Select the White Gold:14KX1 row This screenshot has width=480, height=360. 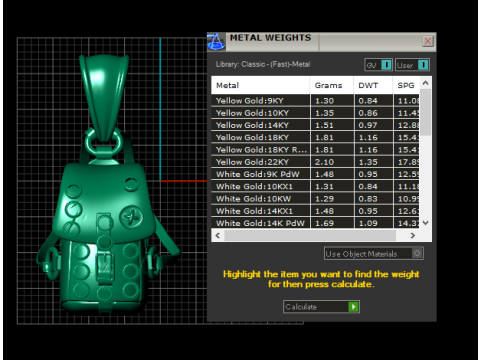point(315,211)
